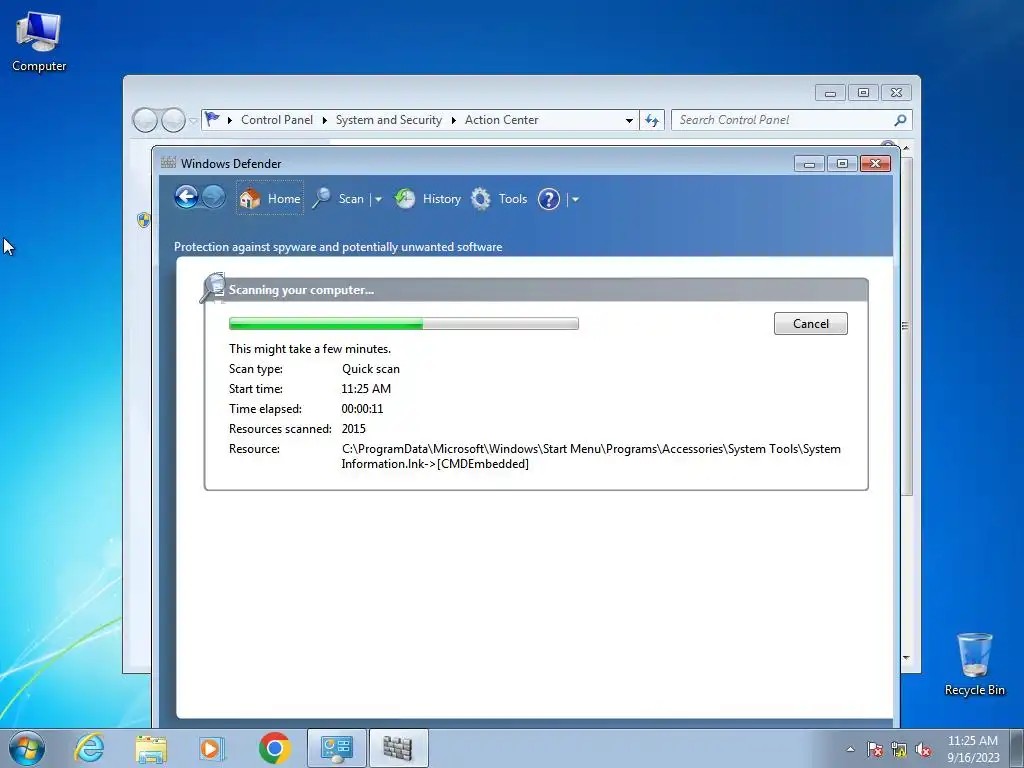Click the 'Scanning your computer...' header

coord(301,290)
